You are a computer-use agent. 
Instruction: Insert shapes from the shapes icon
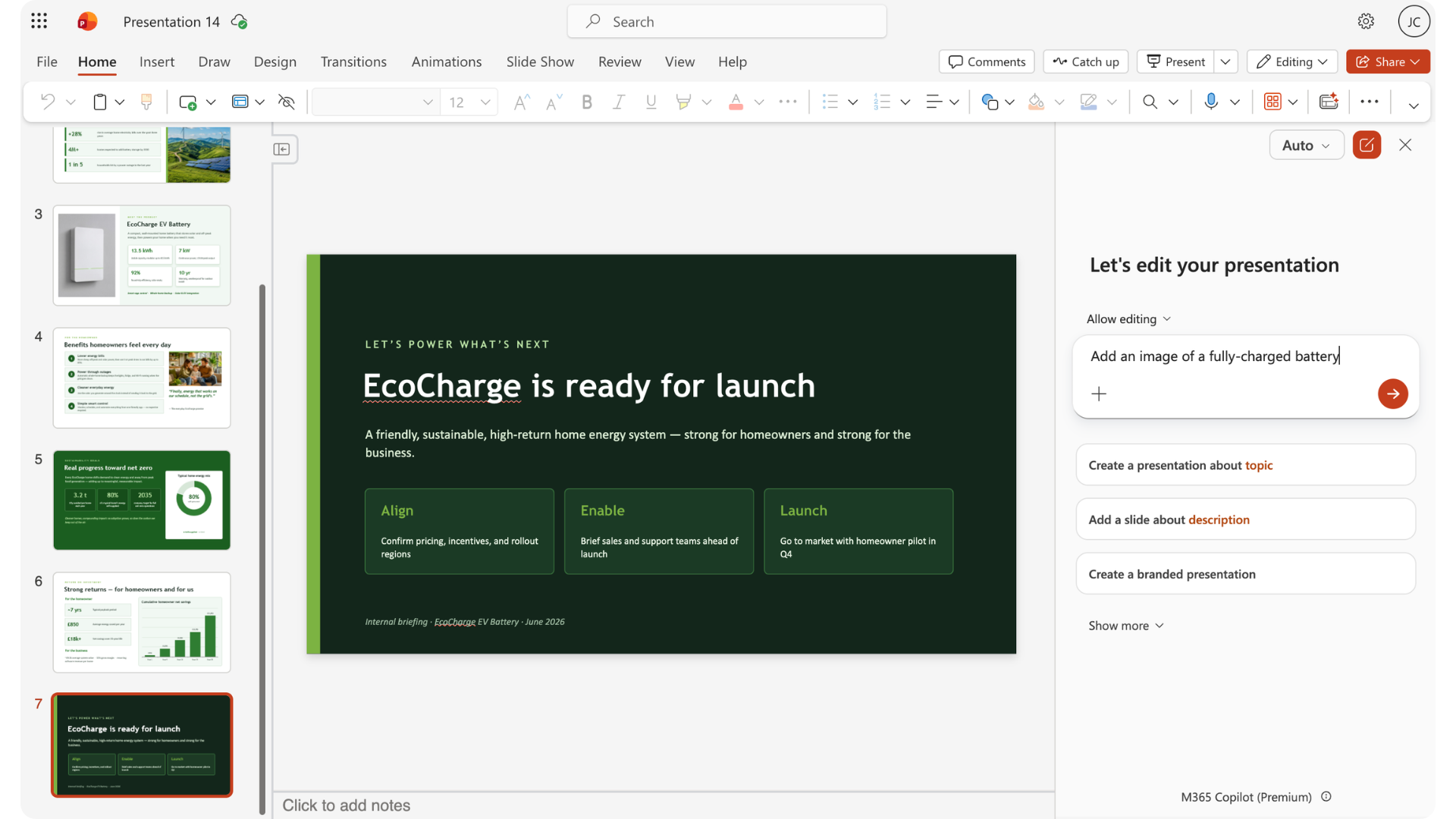[989, 102]
